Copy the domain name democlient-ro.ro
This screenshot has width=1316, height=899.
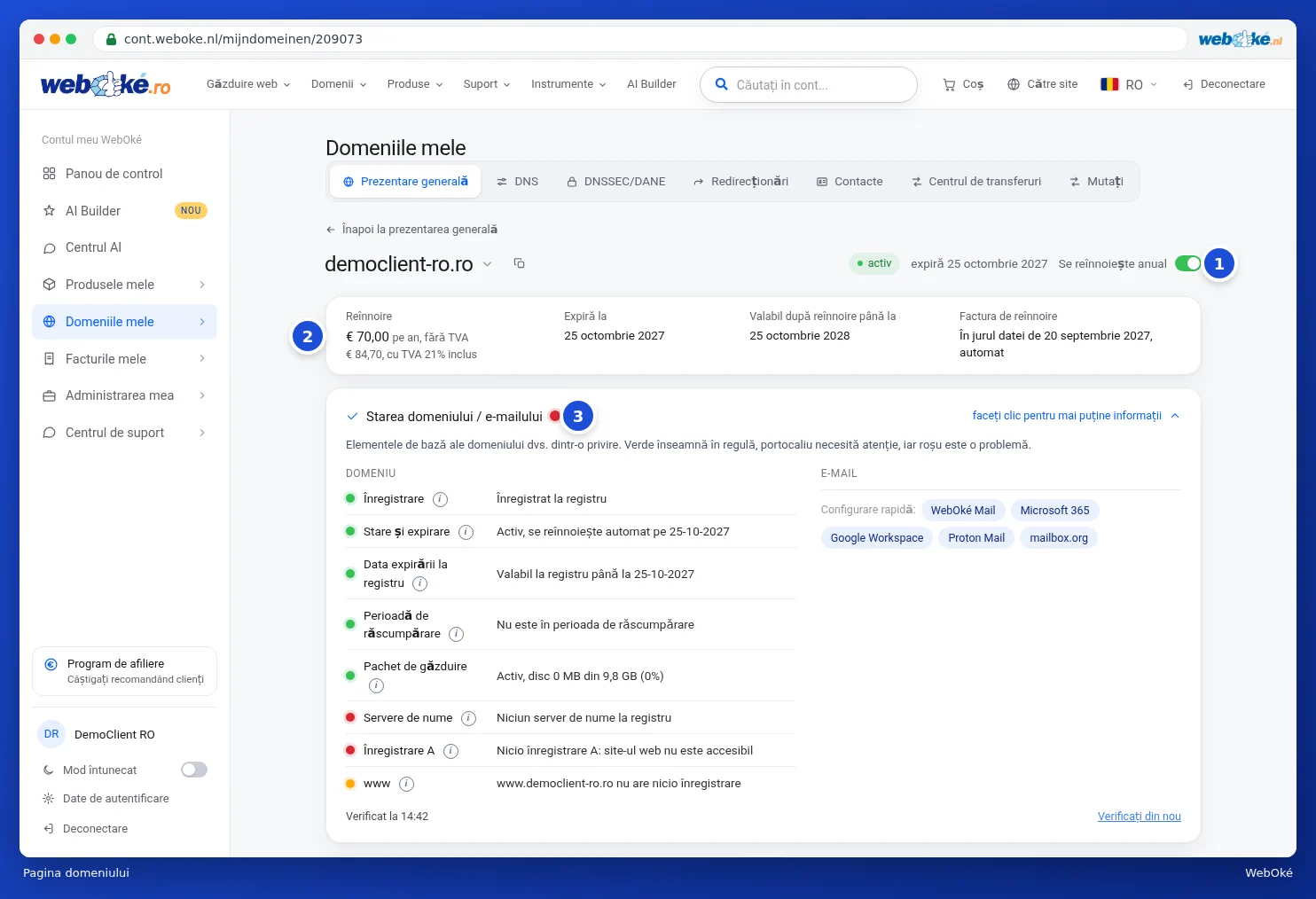tap(520, 263)
